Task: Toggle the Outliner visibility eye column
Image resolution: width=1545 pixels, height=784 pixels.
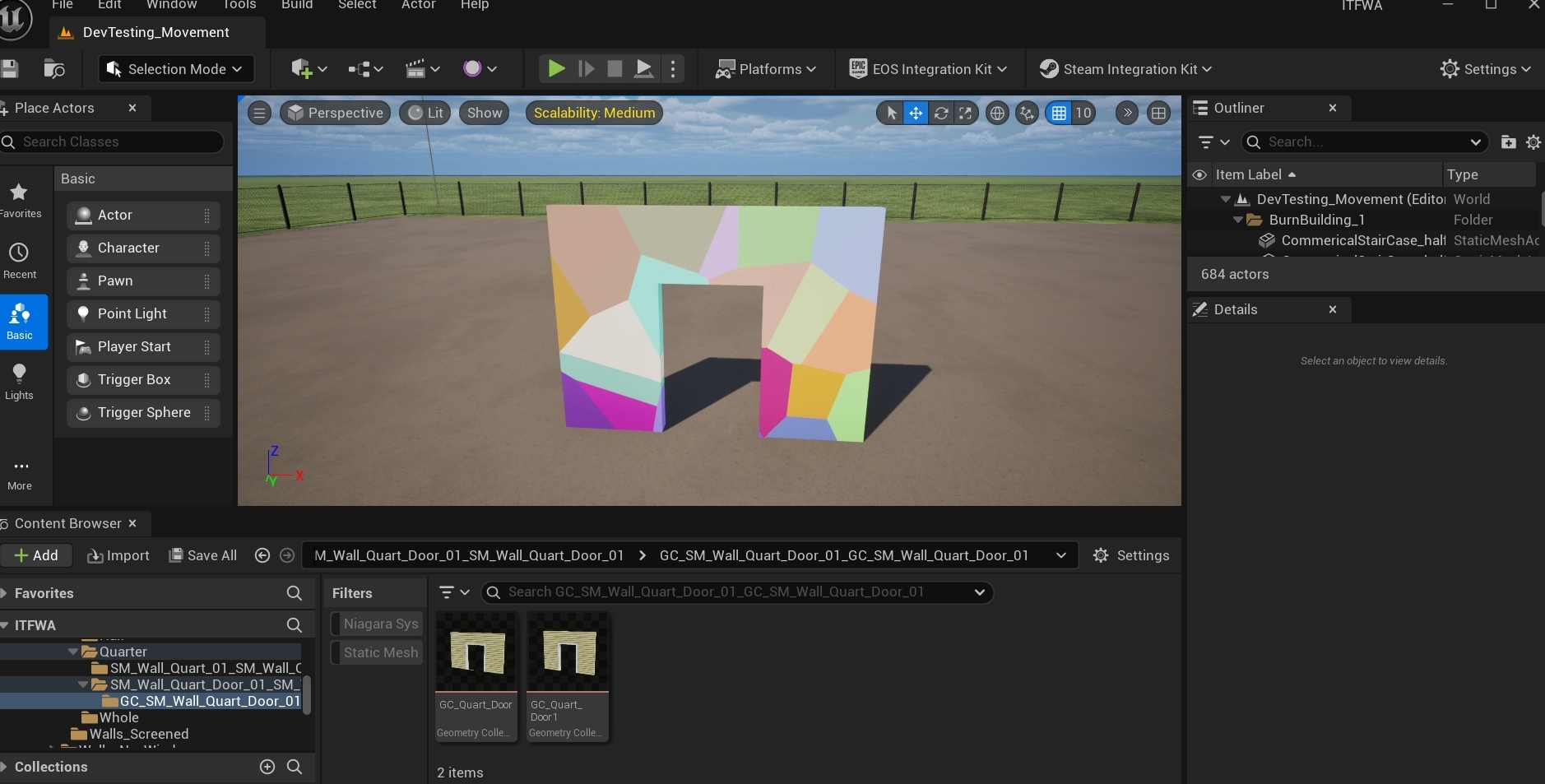Action: (1199, 174)
